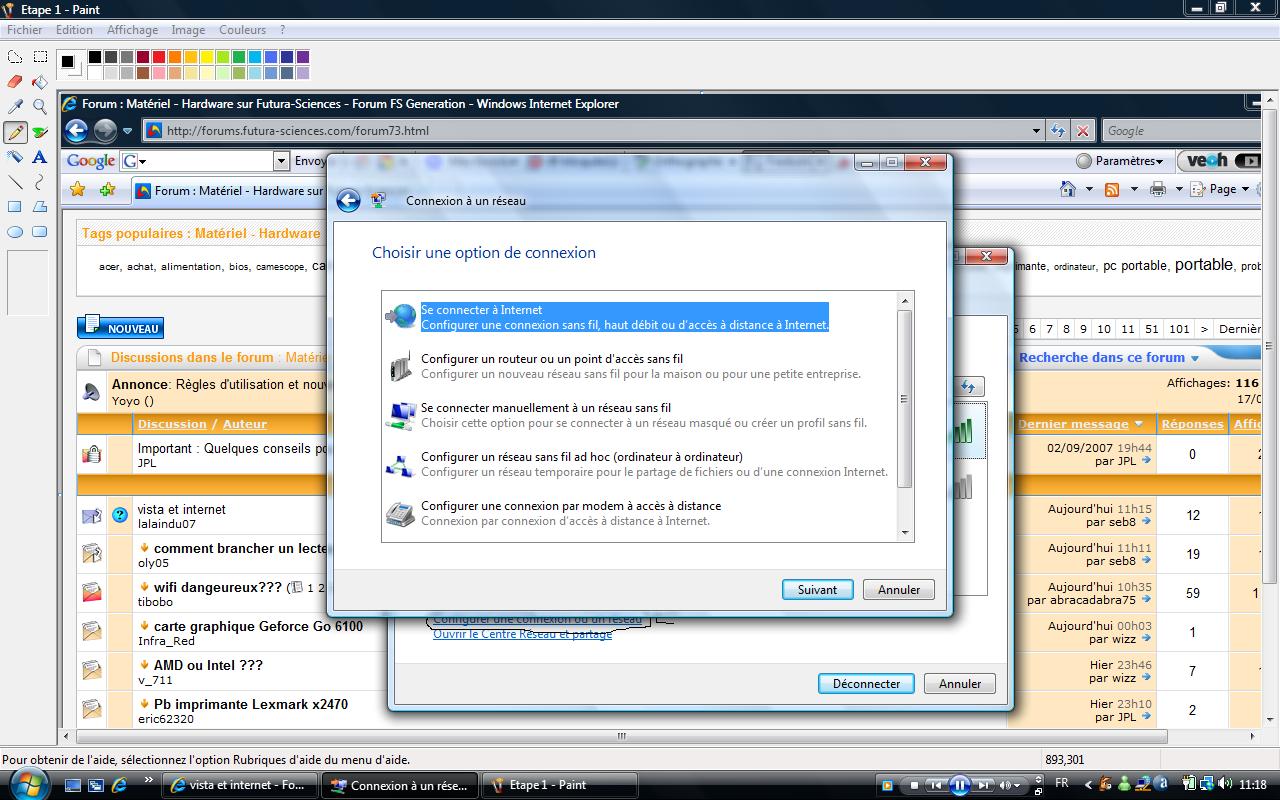Choose the Curve tool in Paint

click(40, 182)
